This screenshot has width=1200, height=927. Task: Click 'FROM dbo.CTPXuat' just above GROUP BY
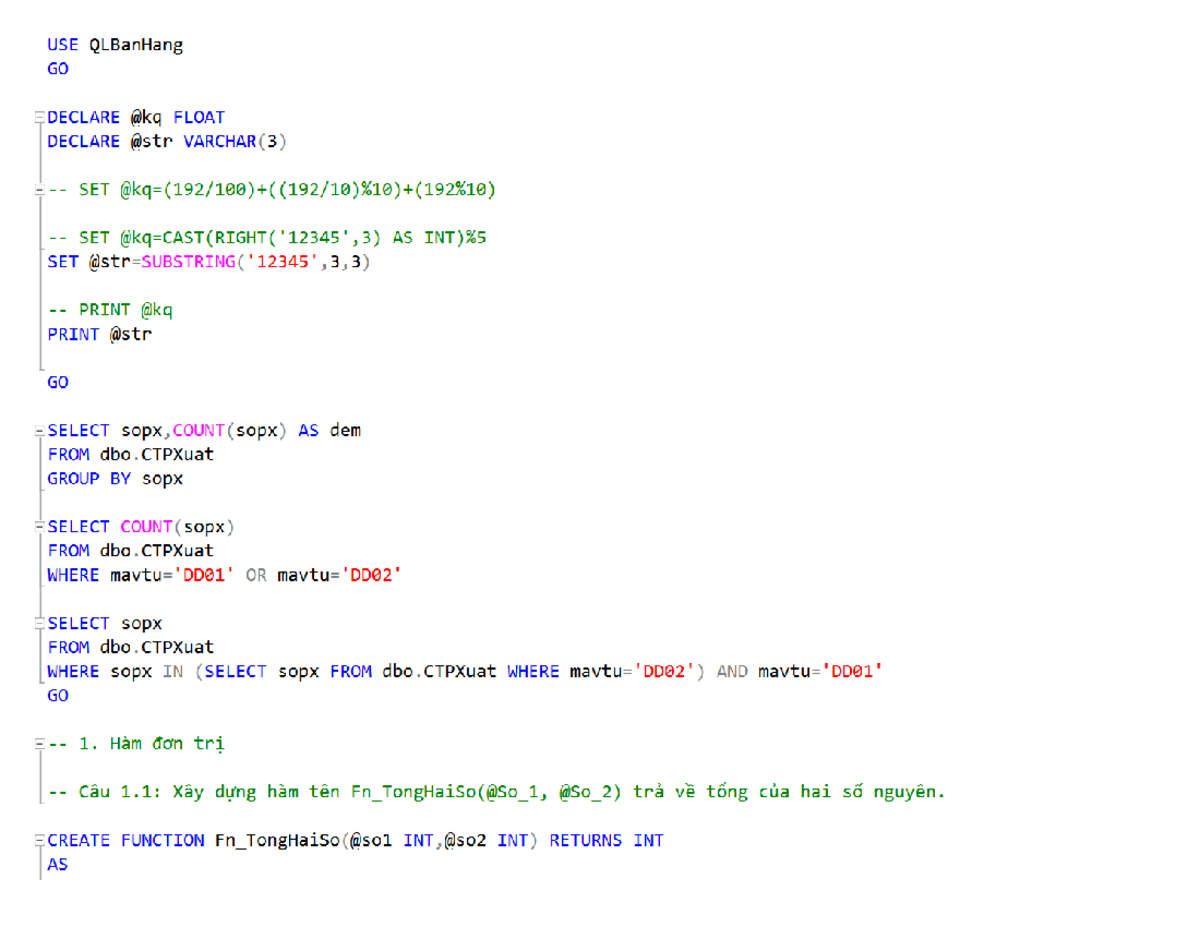click(x=130, y=454)
